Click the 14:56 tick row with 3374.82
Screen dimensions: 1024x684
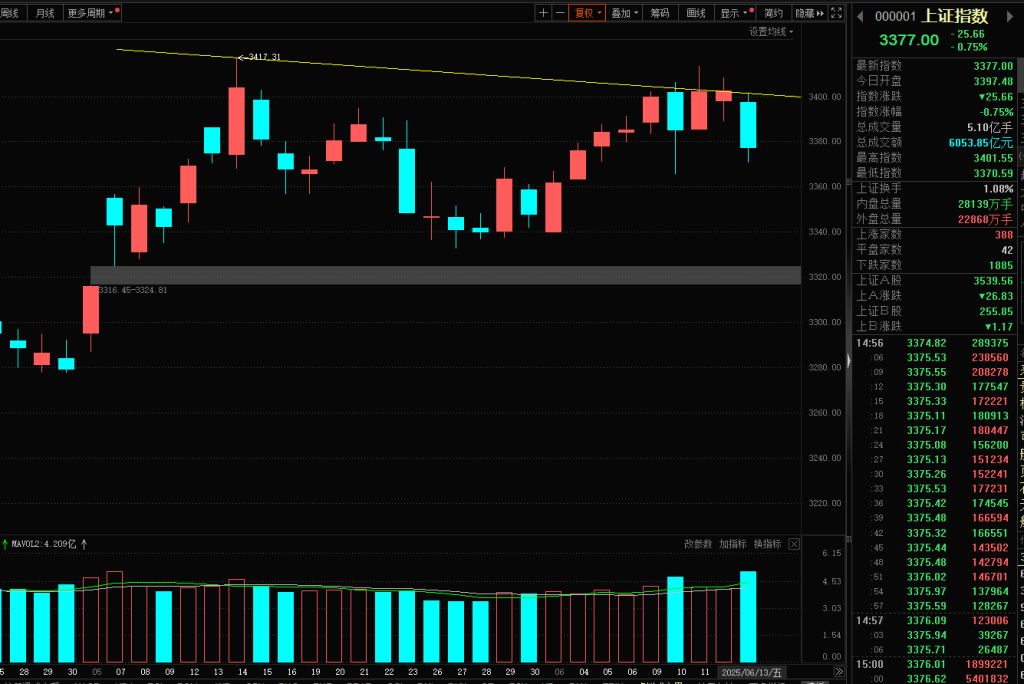pos(934,343)
